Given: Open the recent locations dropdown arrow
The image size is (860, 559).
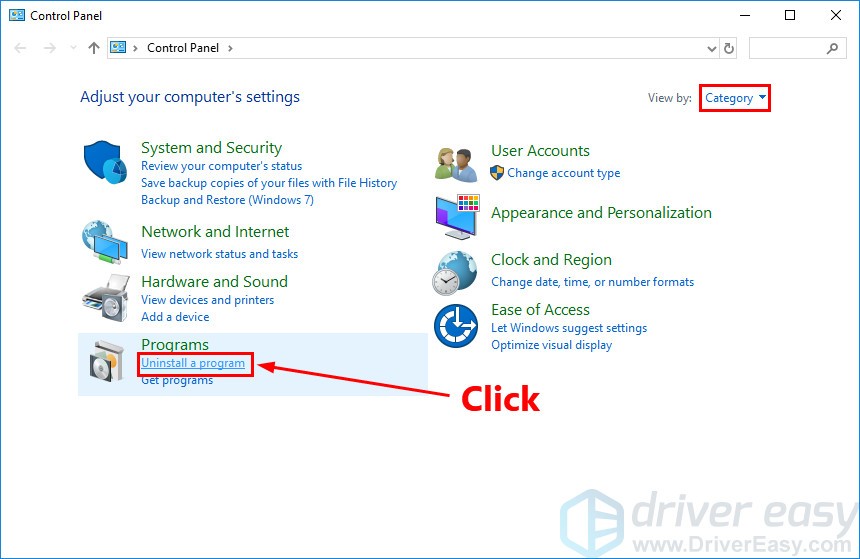Looking at the screenshot, I should [73, 48].
